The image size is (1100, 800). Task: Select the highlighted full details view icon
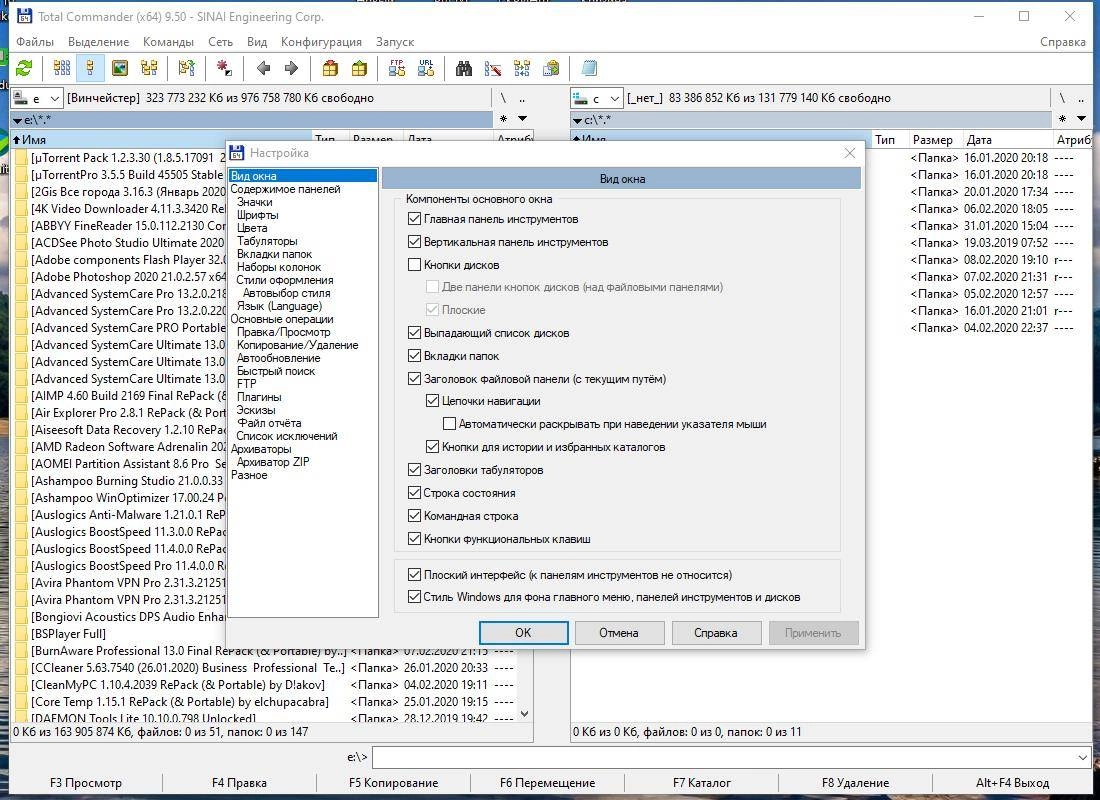coord(90,68)
